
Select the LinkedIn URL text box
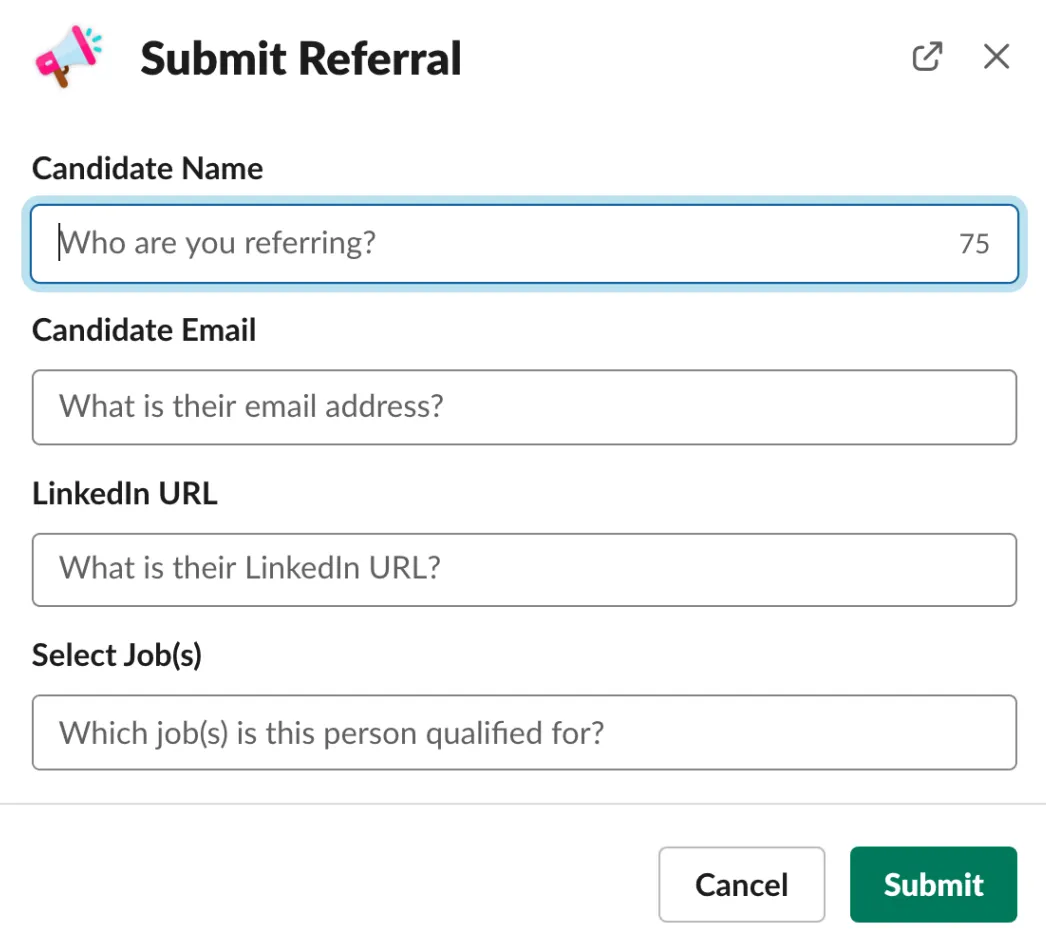(x=524, y=570)
